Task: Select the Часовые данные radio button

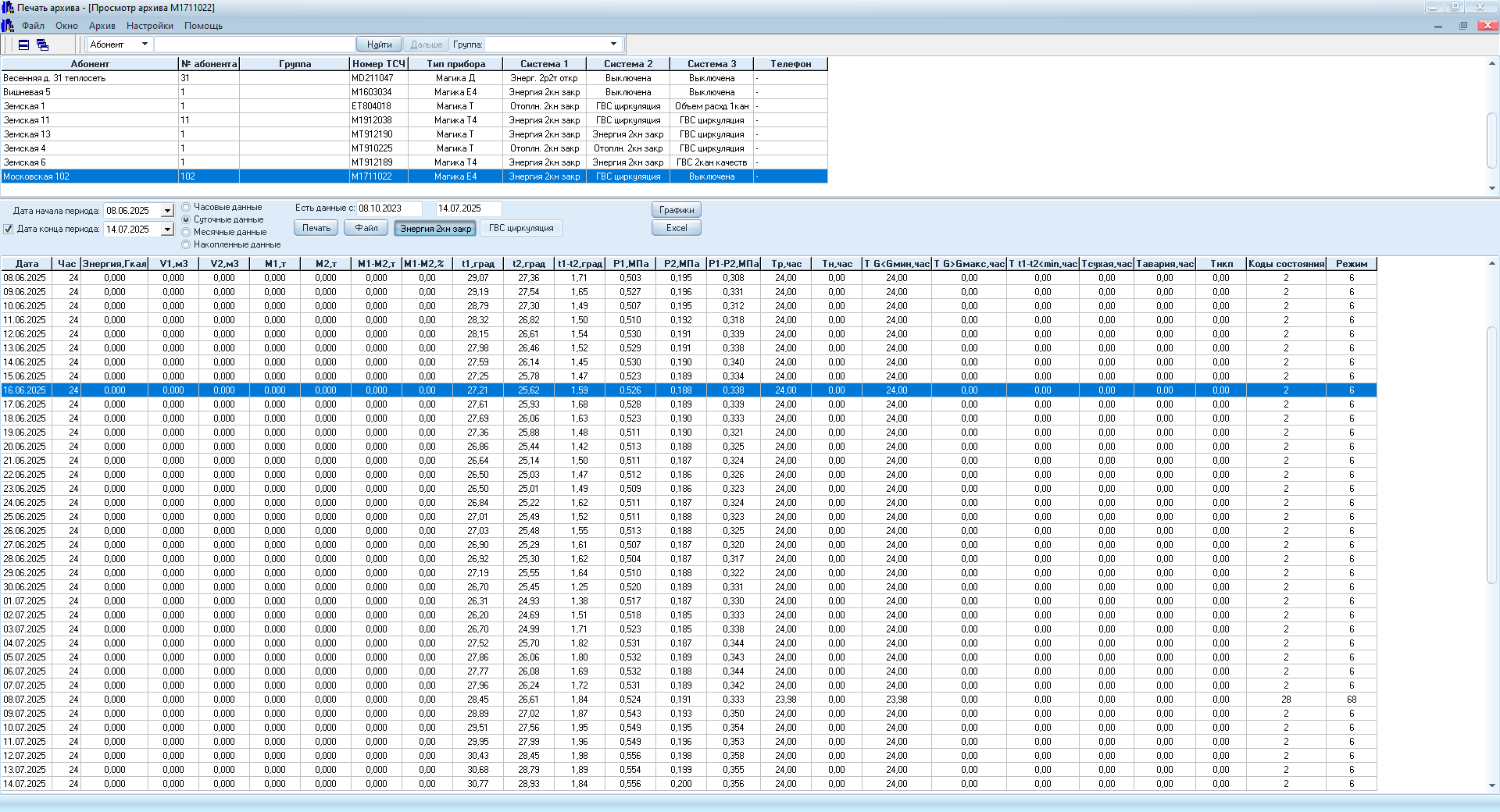Action: [186, 208]
